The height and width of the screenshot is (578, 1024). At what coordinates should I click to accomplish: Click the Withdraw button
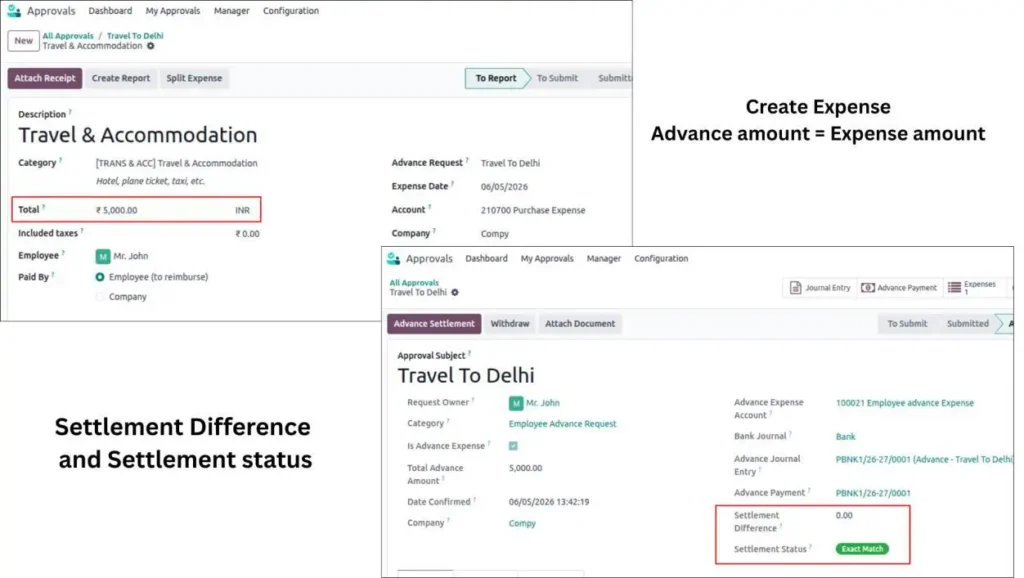(x=510, y=324)
